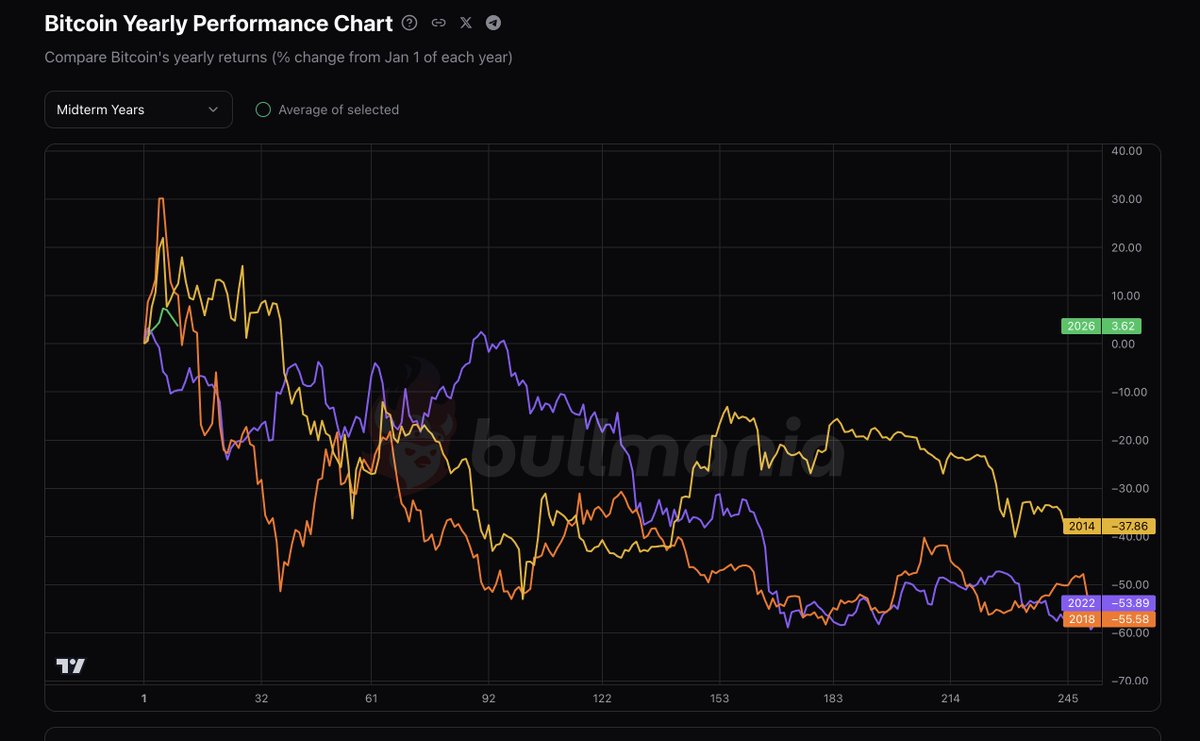Click x-axis day label 153
Image resolution: width=1200 pixels, height=741 pixels.
point(719,698)
